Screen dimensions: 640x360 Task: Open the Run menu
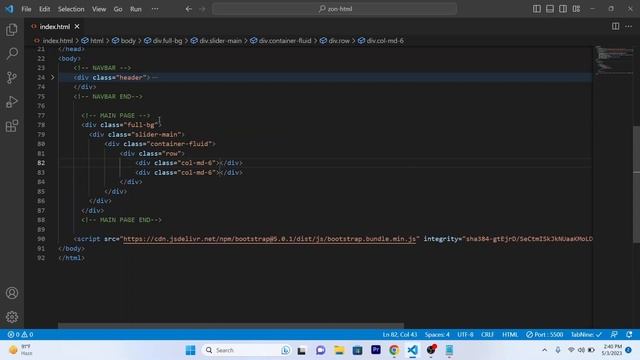tap(136, 9)
